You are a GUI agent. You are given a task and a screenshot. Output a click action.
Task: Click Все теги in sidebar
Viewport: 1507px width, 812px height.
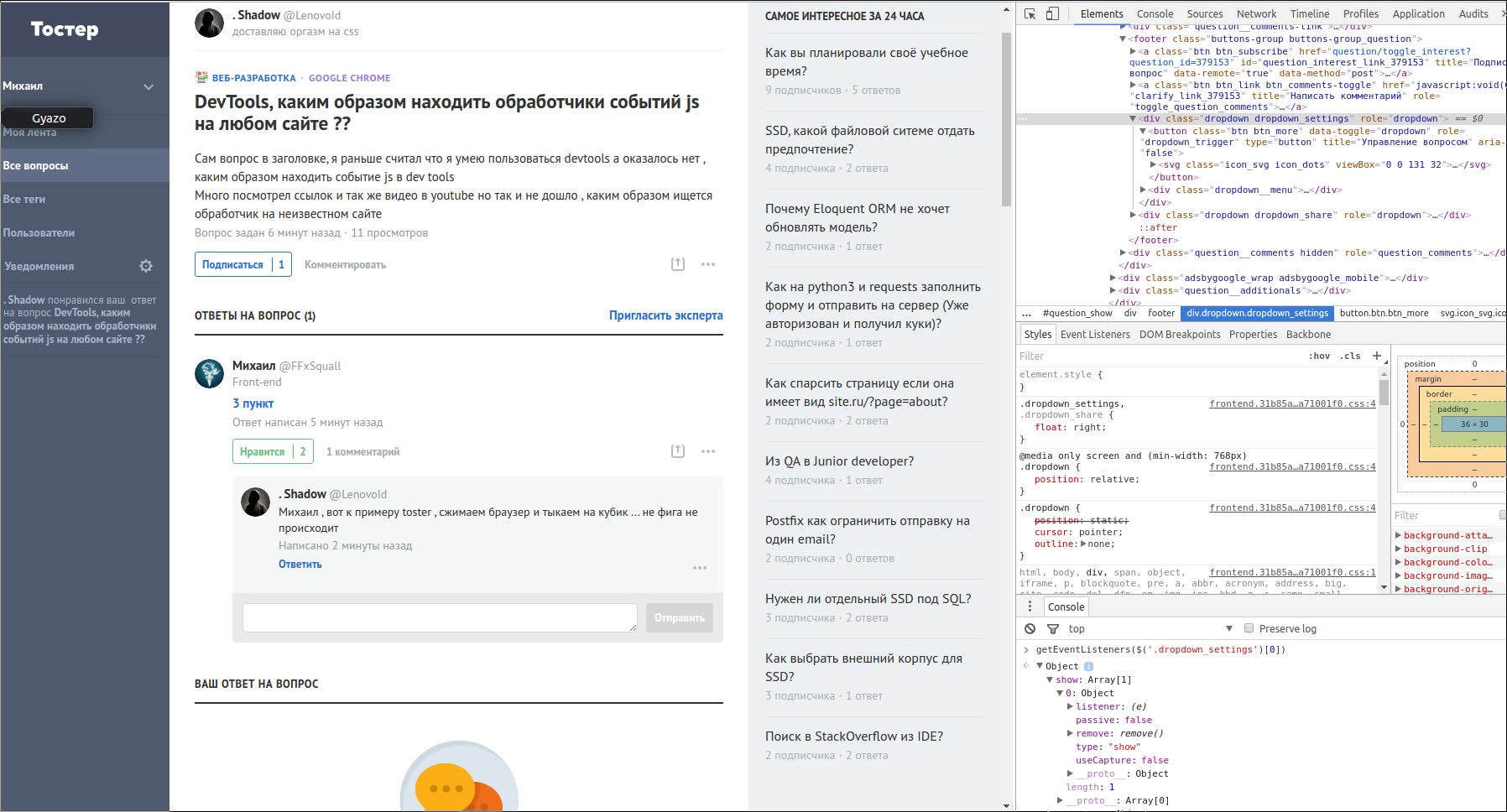(x=24, y=199)
